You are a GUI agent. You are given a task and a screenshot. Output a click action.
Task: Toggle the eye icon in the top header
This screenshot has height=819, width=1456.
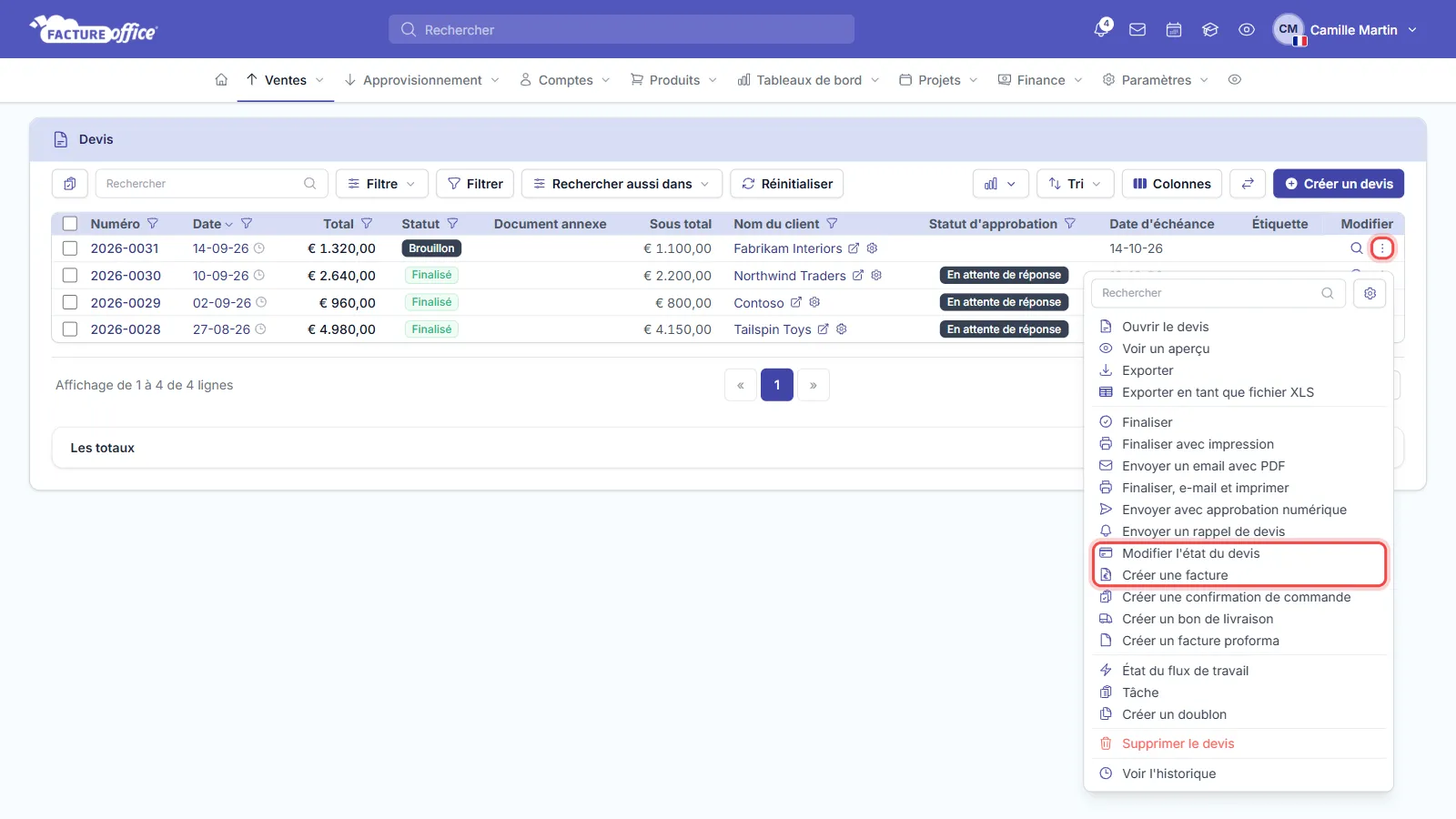click(x=1247, y=30)
